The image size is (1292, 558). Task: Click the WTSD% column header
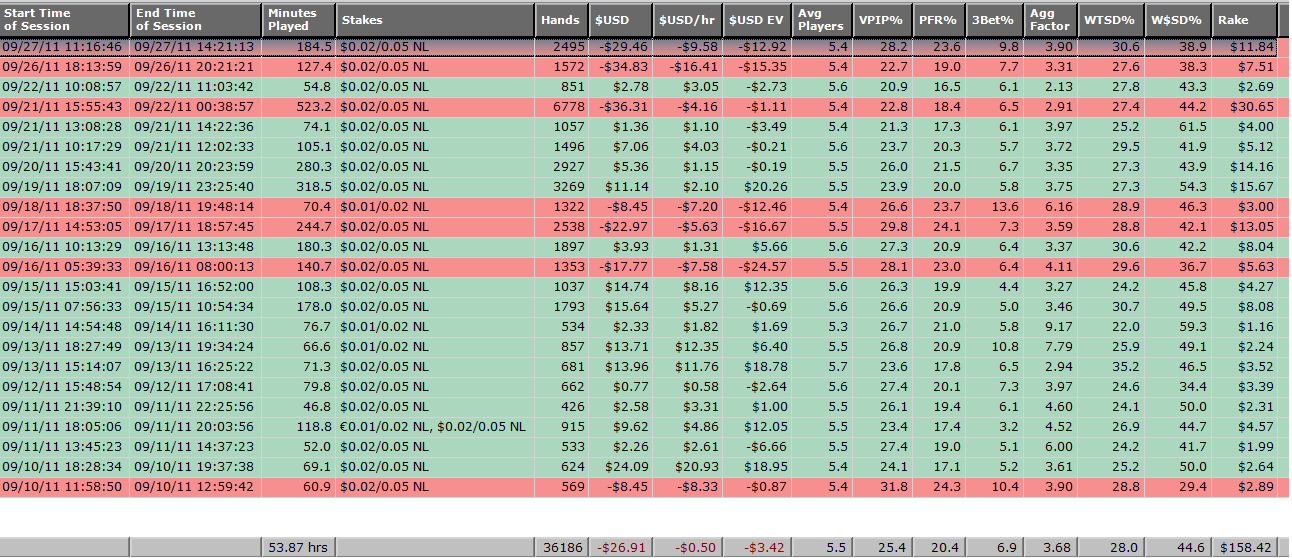point(1111,19)
